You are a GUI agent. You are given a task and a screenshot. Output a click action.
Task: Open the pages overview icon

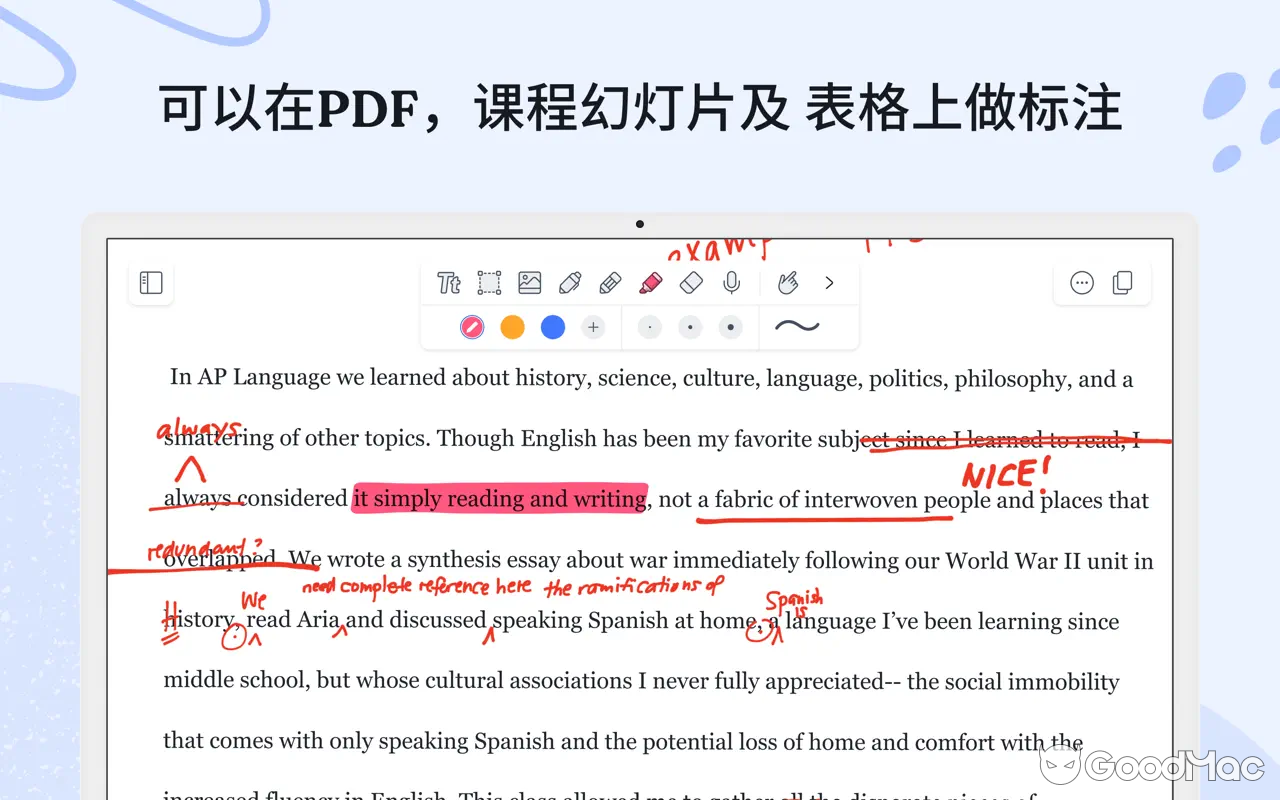click(x=1123, y=283)
